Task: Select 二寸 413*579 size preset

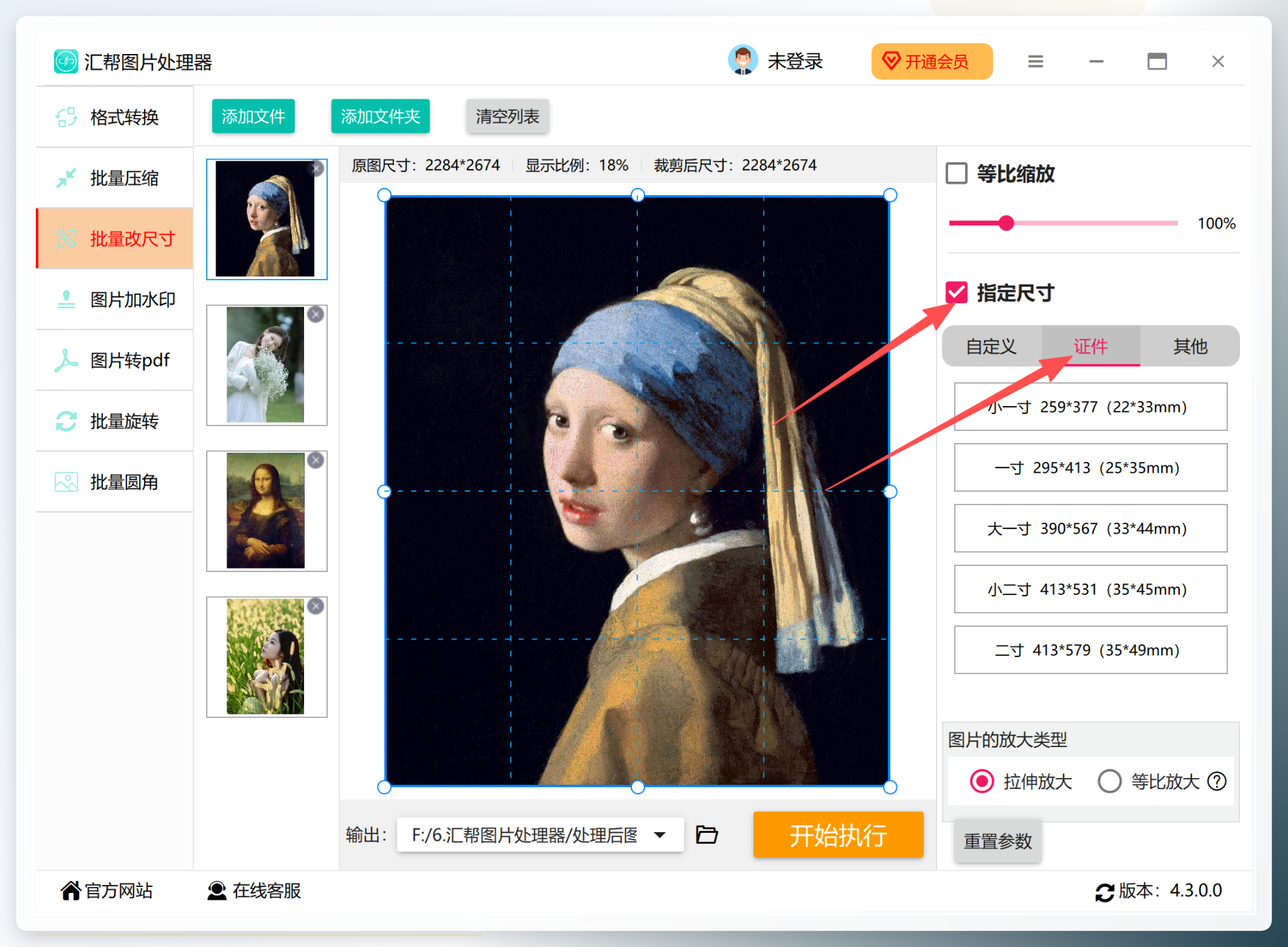Action: click(1091, 650)
